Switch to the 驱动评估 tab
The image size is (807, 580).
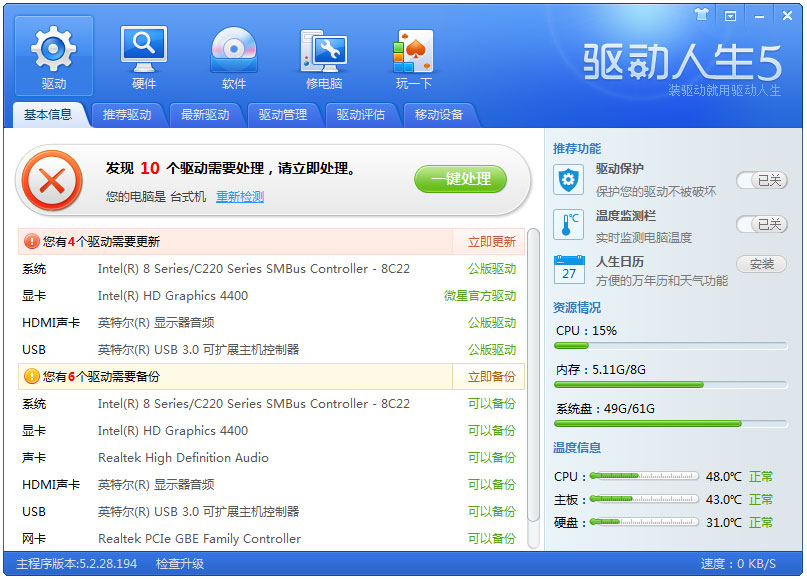pos(361,115)
